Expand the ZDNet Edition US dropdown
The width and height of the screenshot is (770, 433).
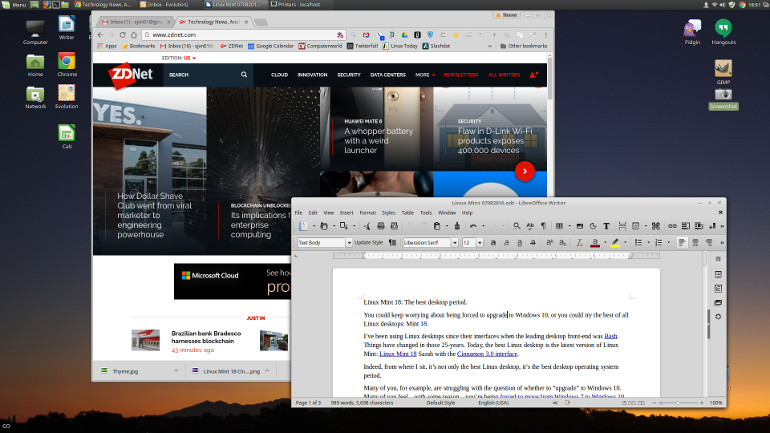194,58
